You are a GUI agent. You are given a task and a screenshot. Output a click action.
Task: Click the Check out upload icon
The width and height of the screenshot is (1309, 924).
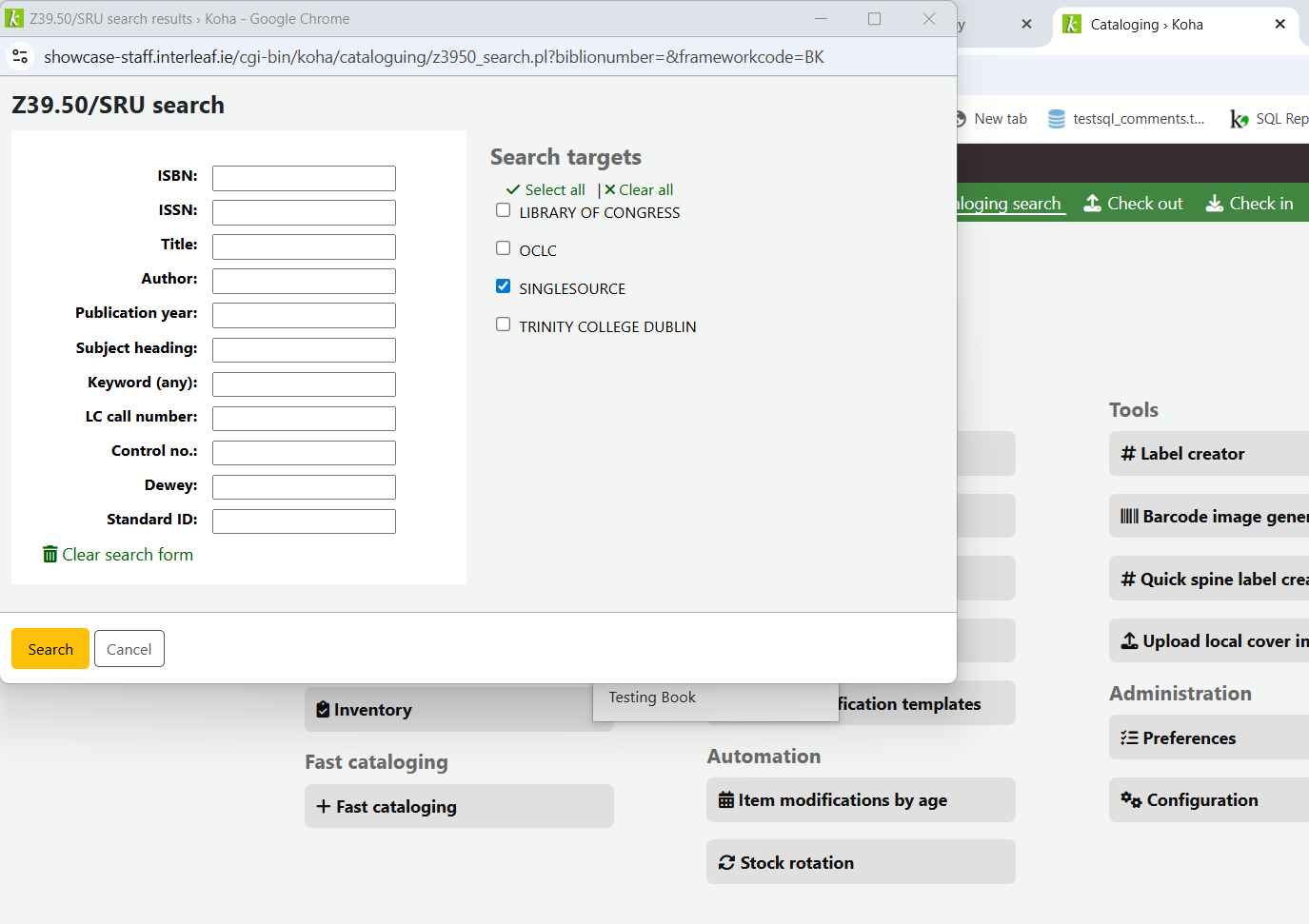coord(1093,203)
